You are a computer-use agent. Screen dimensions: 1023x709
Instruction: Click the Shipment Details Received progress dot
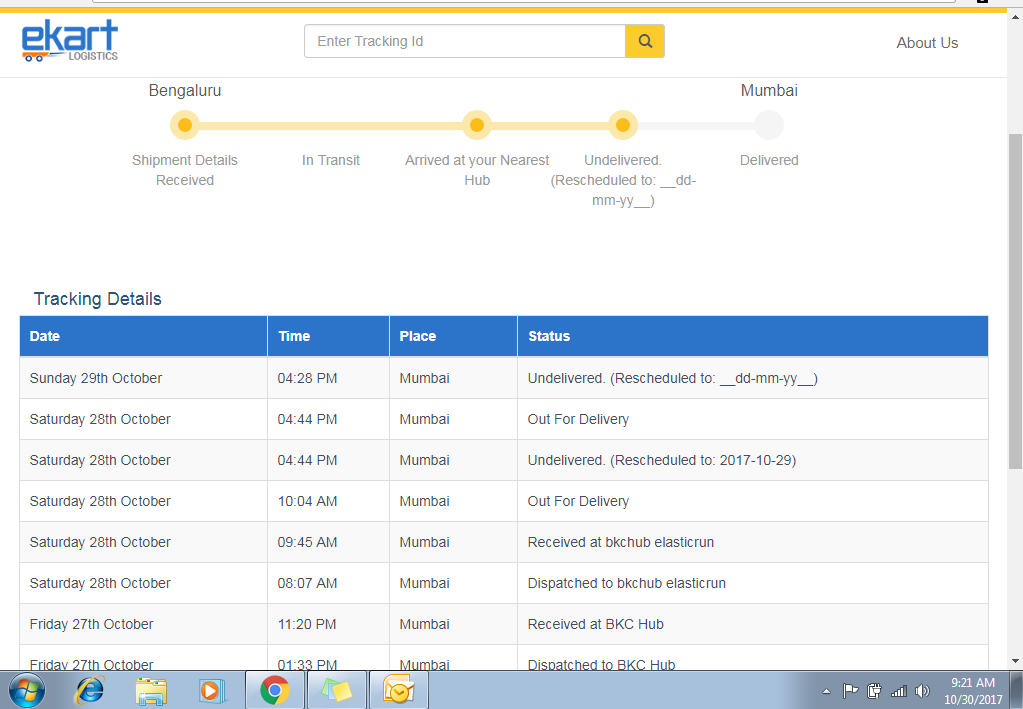184,125
